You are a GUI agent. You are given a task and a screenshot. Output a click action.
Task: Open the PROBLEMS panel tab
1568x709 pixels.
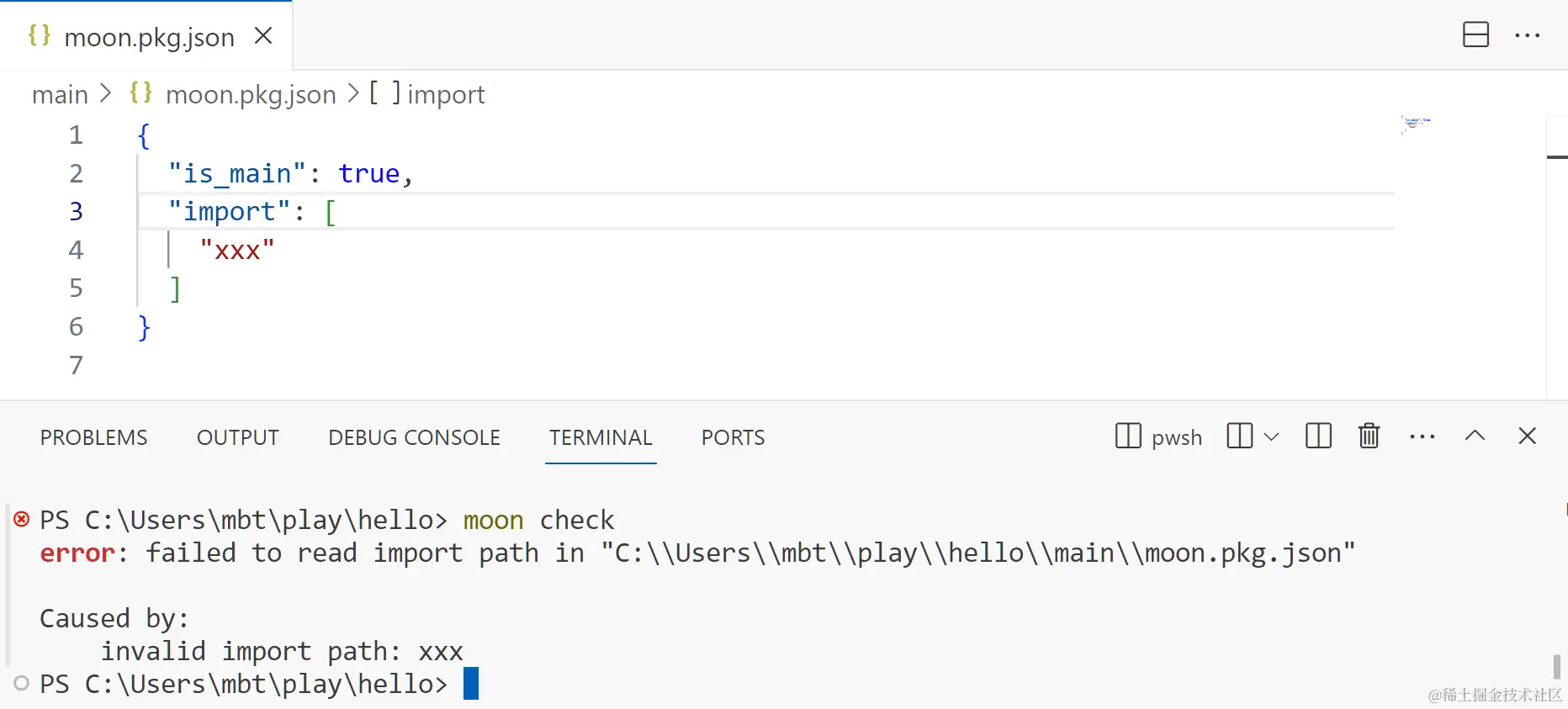pos(93,437)
